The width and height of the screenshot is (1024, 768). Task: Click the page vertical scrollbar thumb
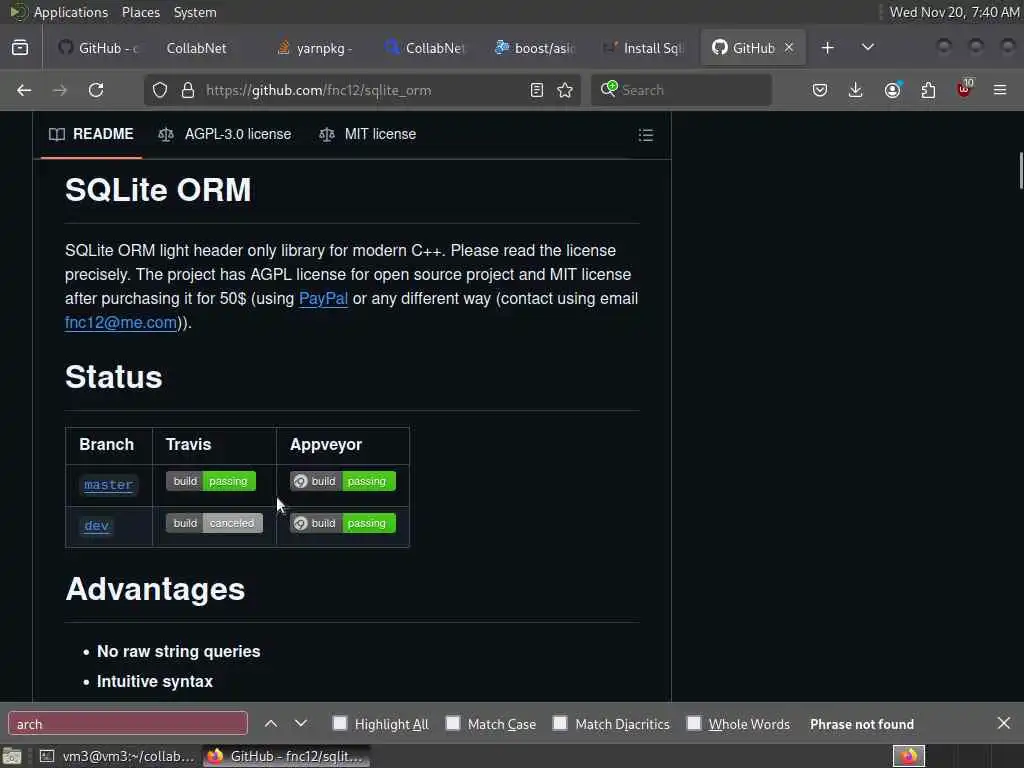(x=1020, y=170)
